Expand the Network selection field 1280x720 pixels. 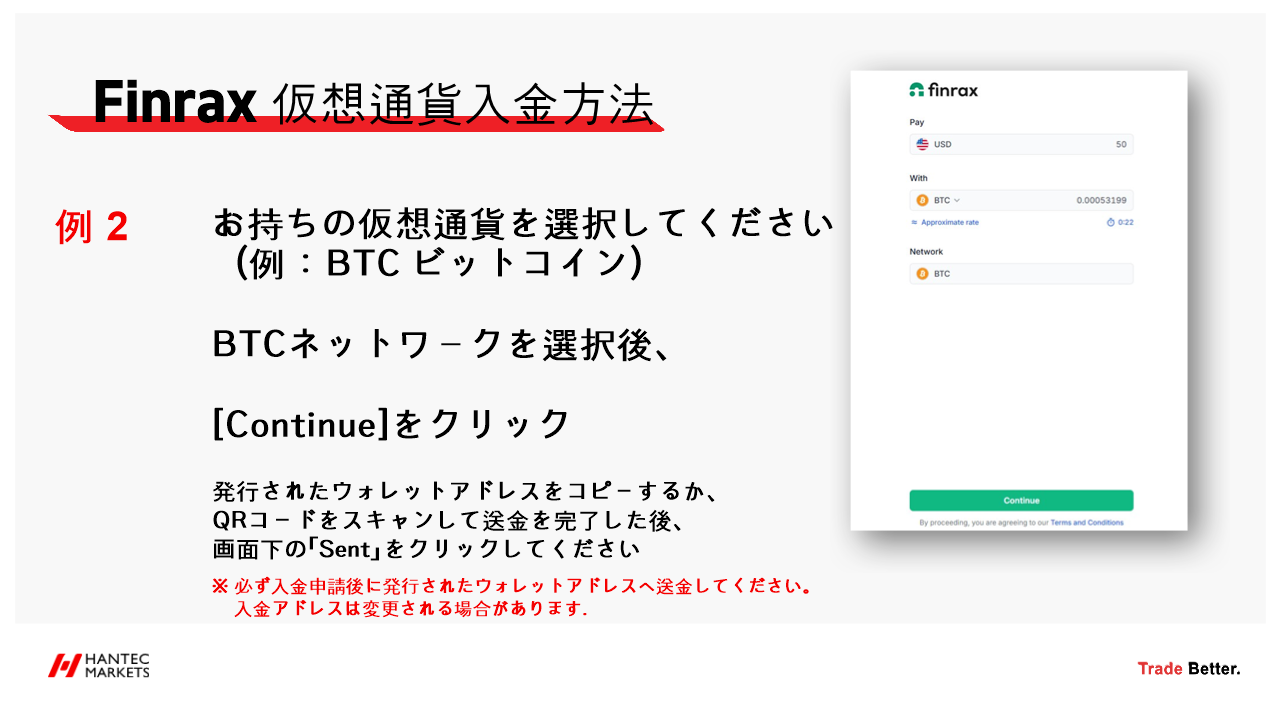1020,273
